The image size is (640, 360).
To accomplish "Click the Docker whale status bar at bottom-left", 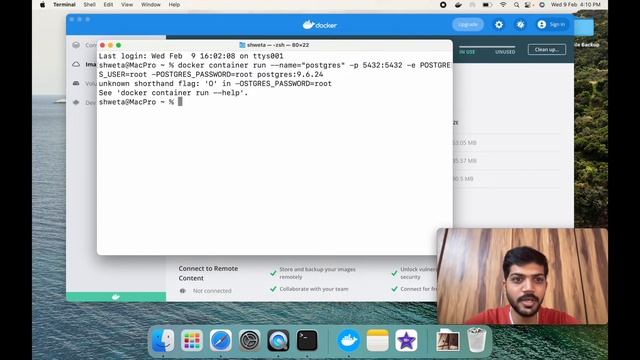I will click(116, 297).
